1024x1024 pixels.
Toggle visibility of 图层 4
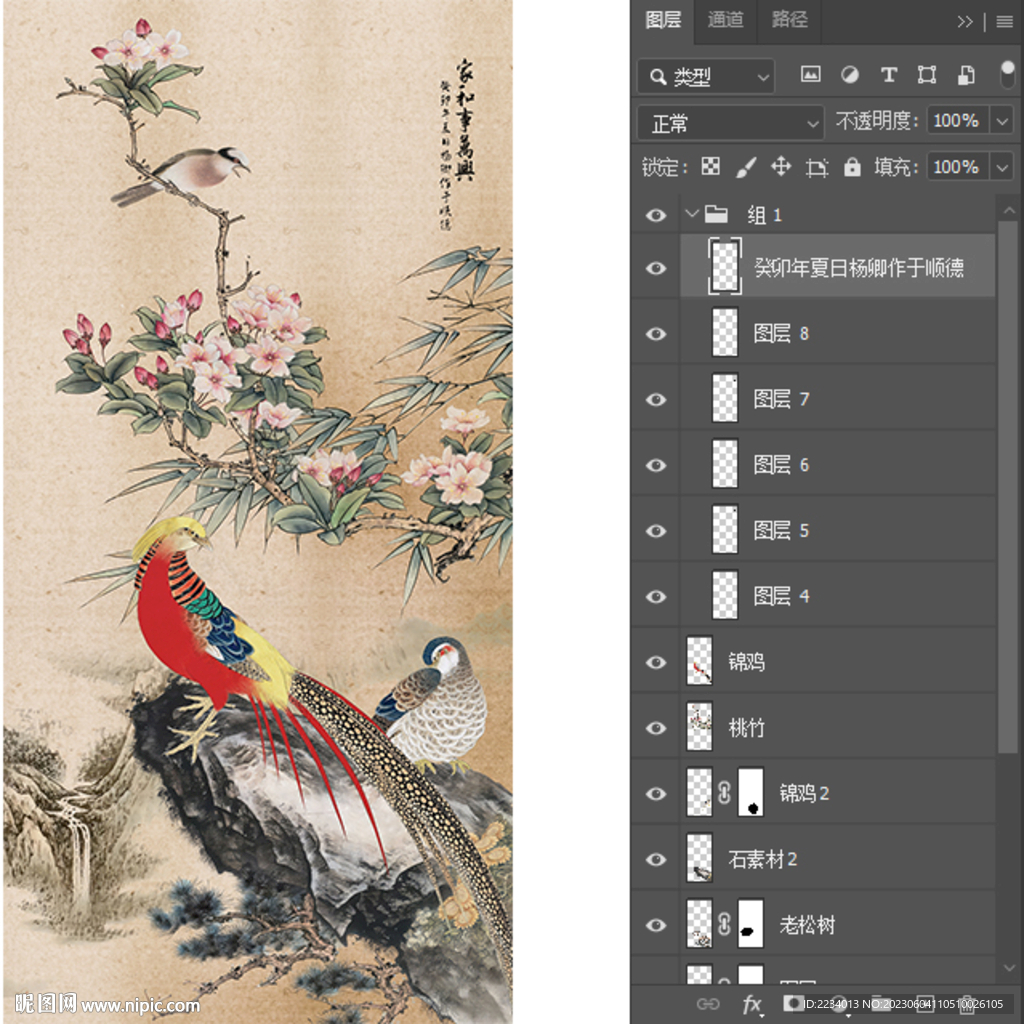(x=656, y=596)
